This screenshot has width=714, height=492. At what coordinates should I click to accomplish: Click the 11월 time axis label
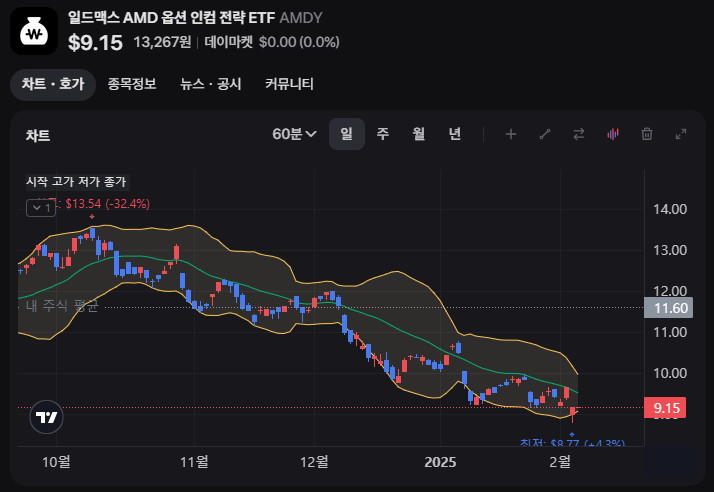coord(194,462)
